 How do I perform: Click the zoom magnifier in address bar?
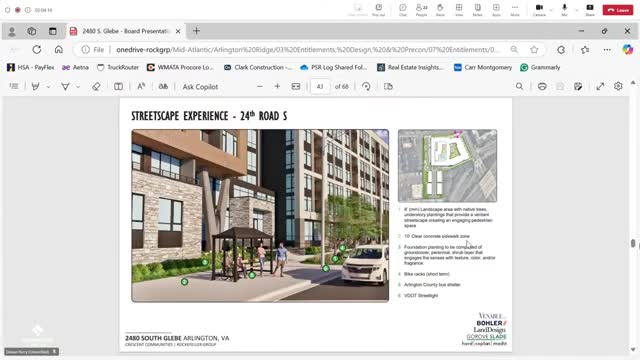click(x=514, y=49)
